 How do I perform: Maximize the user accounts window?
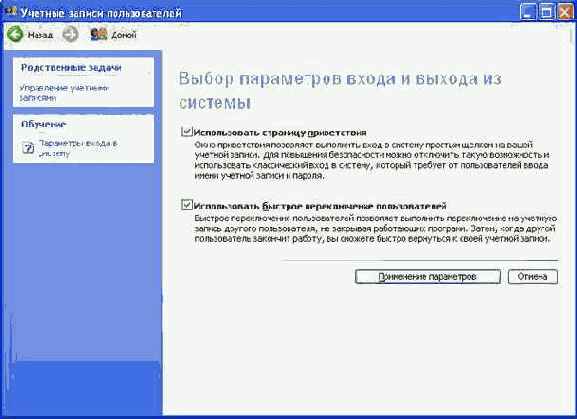click(x=547, y=12)
